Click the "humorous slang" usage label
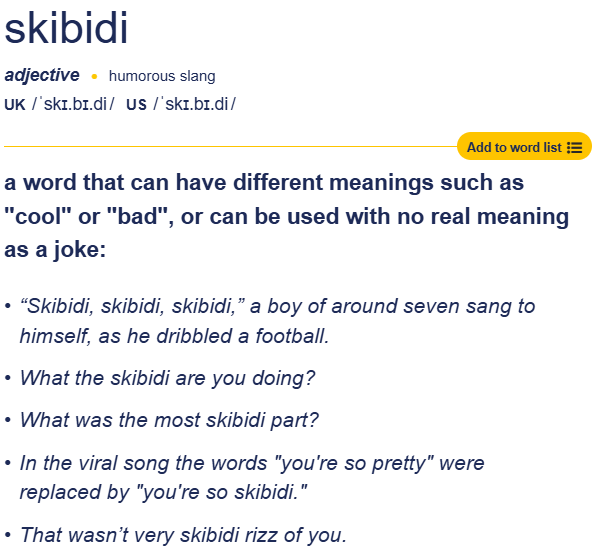The image size is (612, 560). tap(162, 76)
